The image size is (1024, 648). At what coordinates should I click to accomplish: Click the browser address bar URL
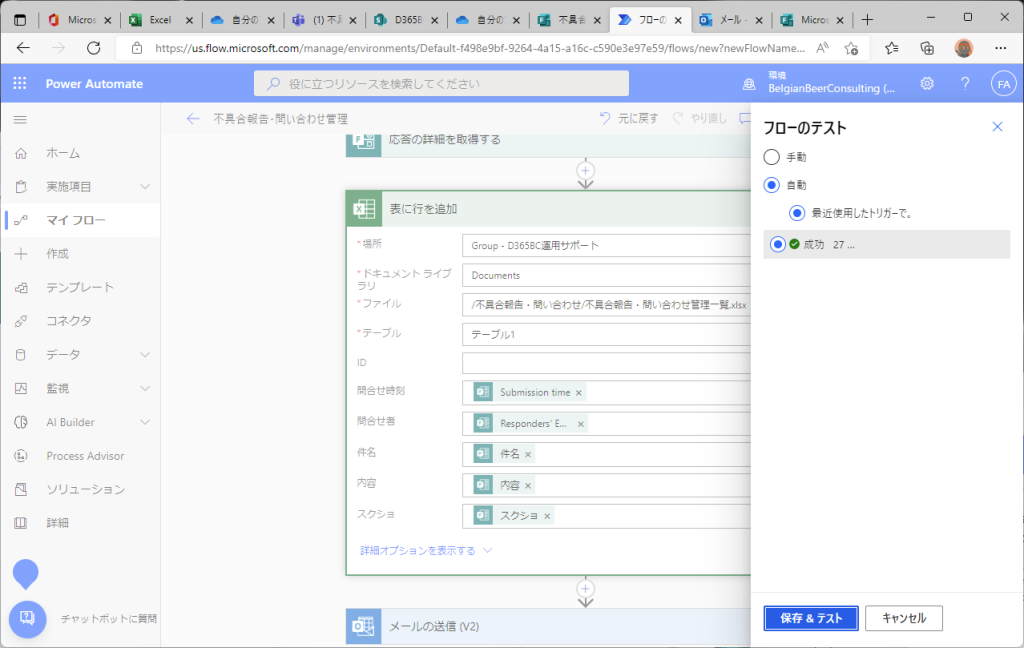coord(479,48)
